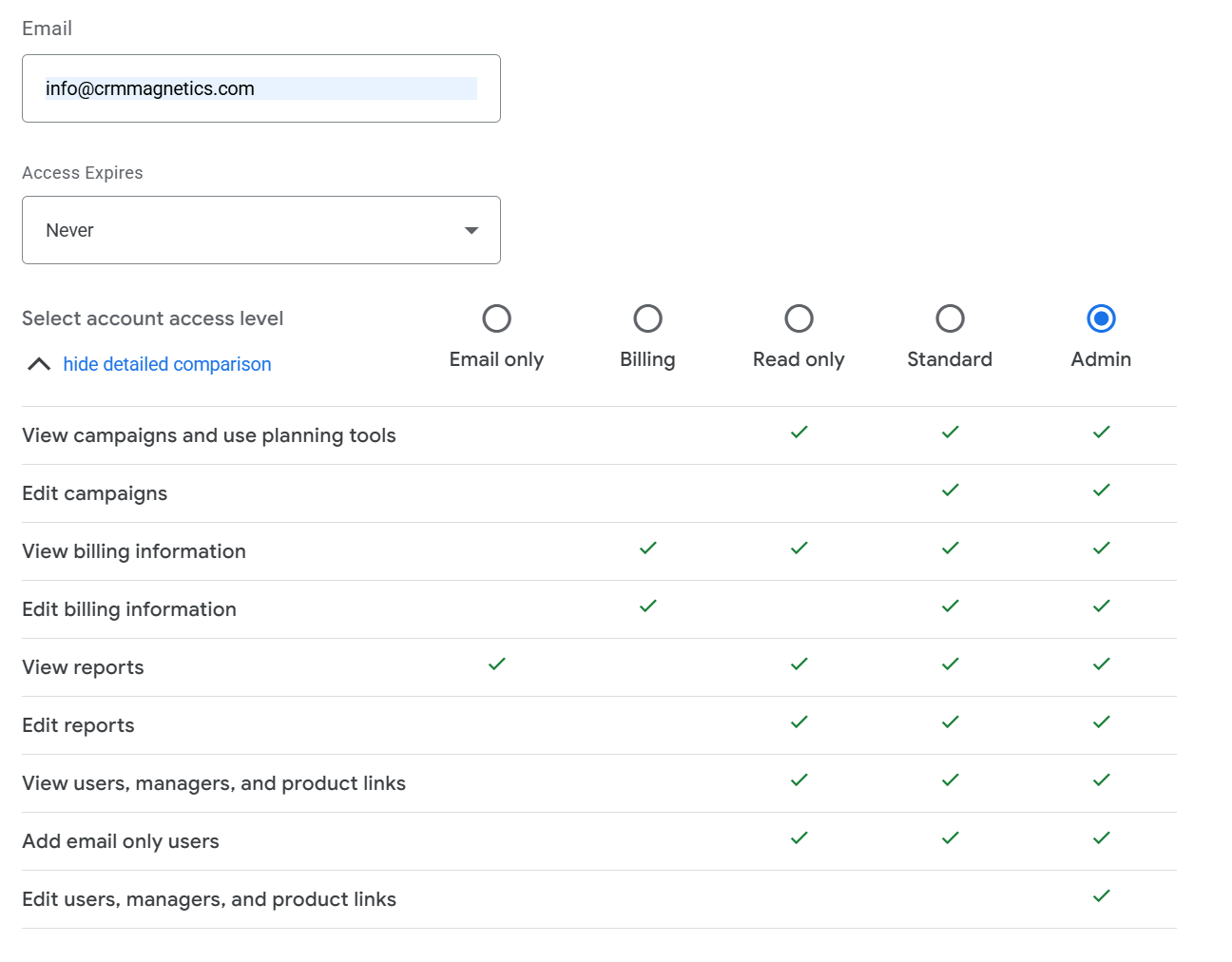Viewport: 1232px width, 962px height.
Task: Pick the Standard access radio button
Action: 950,318
